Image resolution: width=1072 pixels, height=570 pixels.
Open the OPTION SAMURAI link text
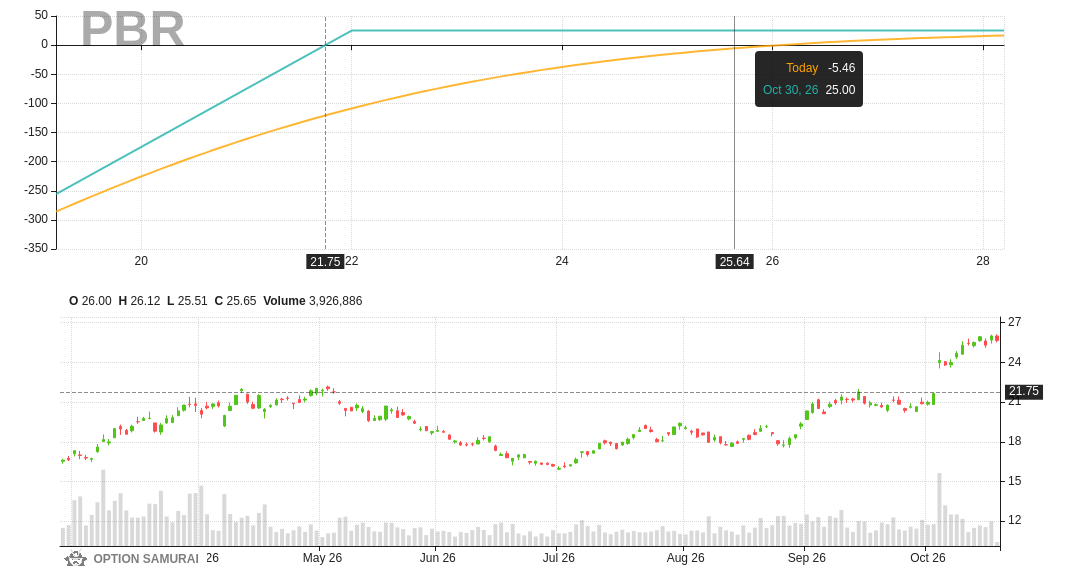click(146, 559)
